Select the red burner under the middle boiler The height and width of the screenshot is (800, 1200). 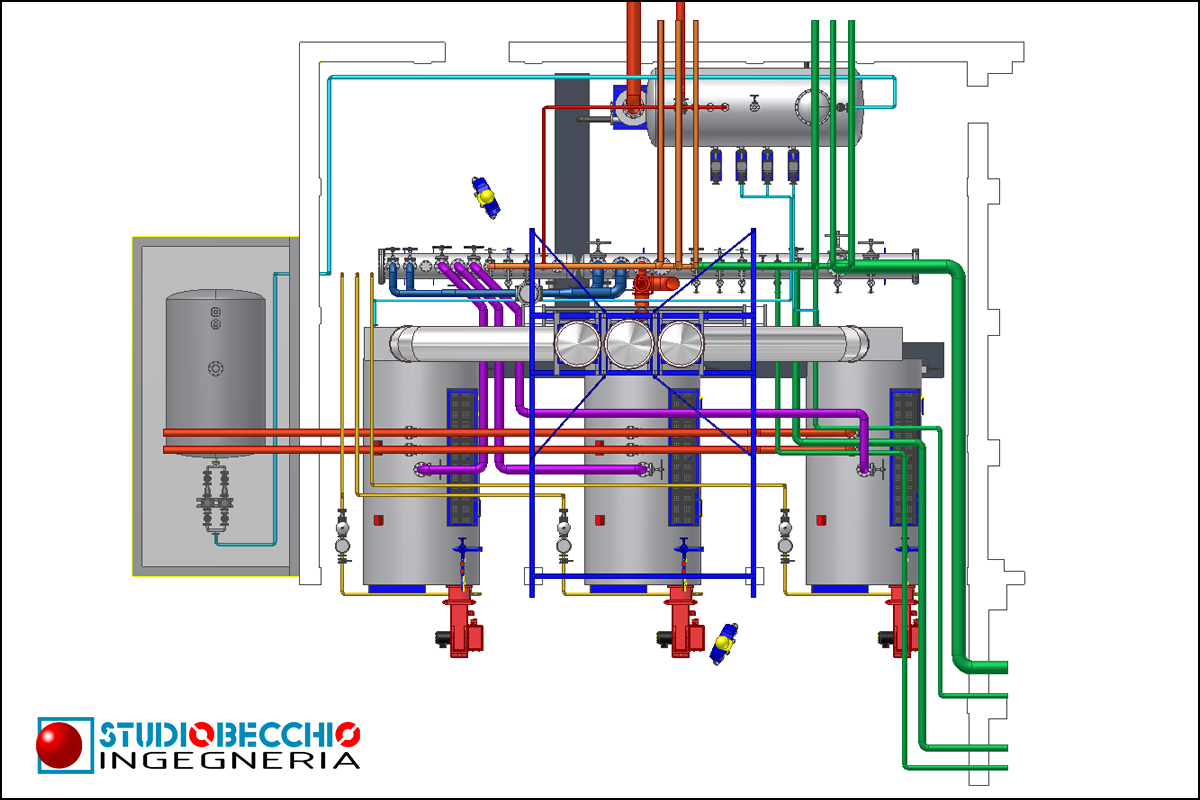[x=682, y=620]
